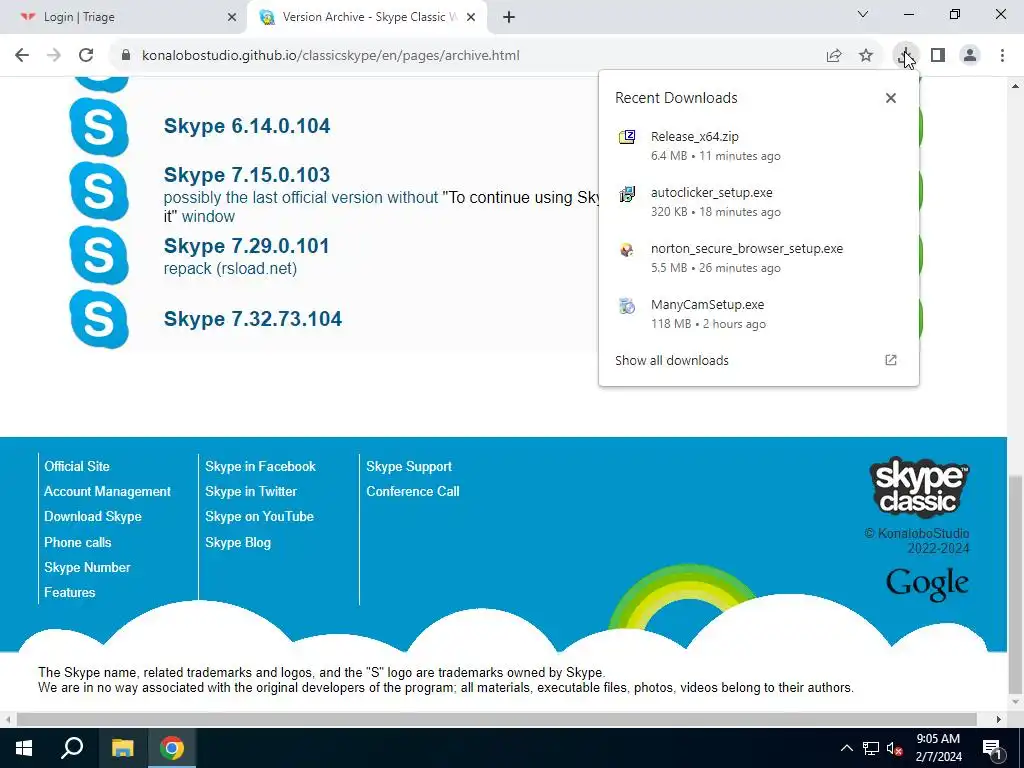
Task: Open the Chrome profile avatar
Action: tap(970, 56)
